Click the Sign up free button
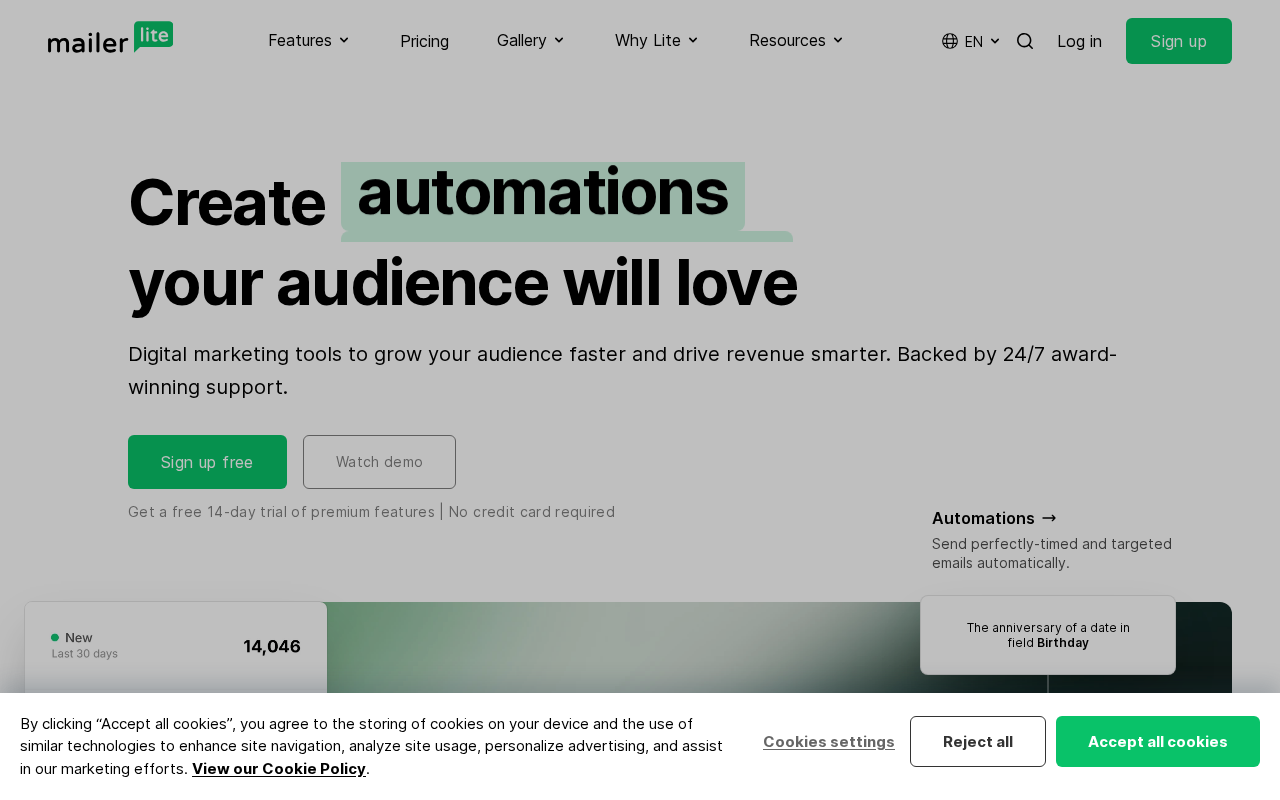The width and height of the screenshot is (1280, 800). click(207, 462)
